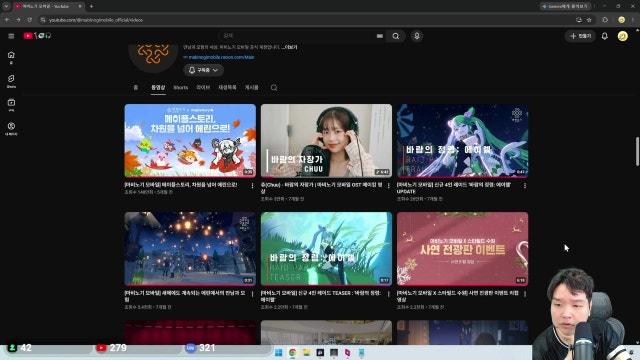Switch to the Playlists channel tab

click(227, 87)
